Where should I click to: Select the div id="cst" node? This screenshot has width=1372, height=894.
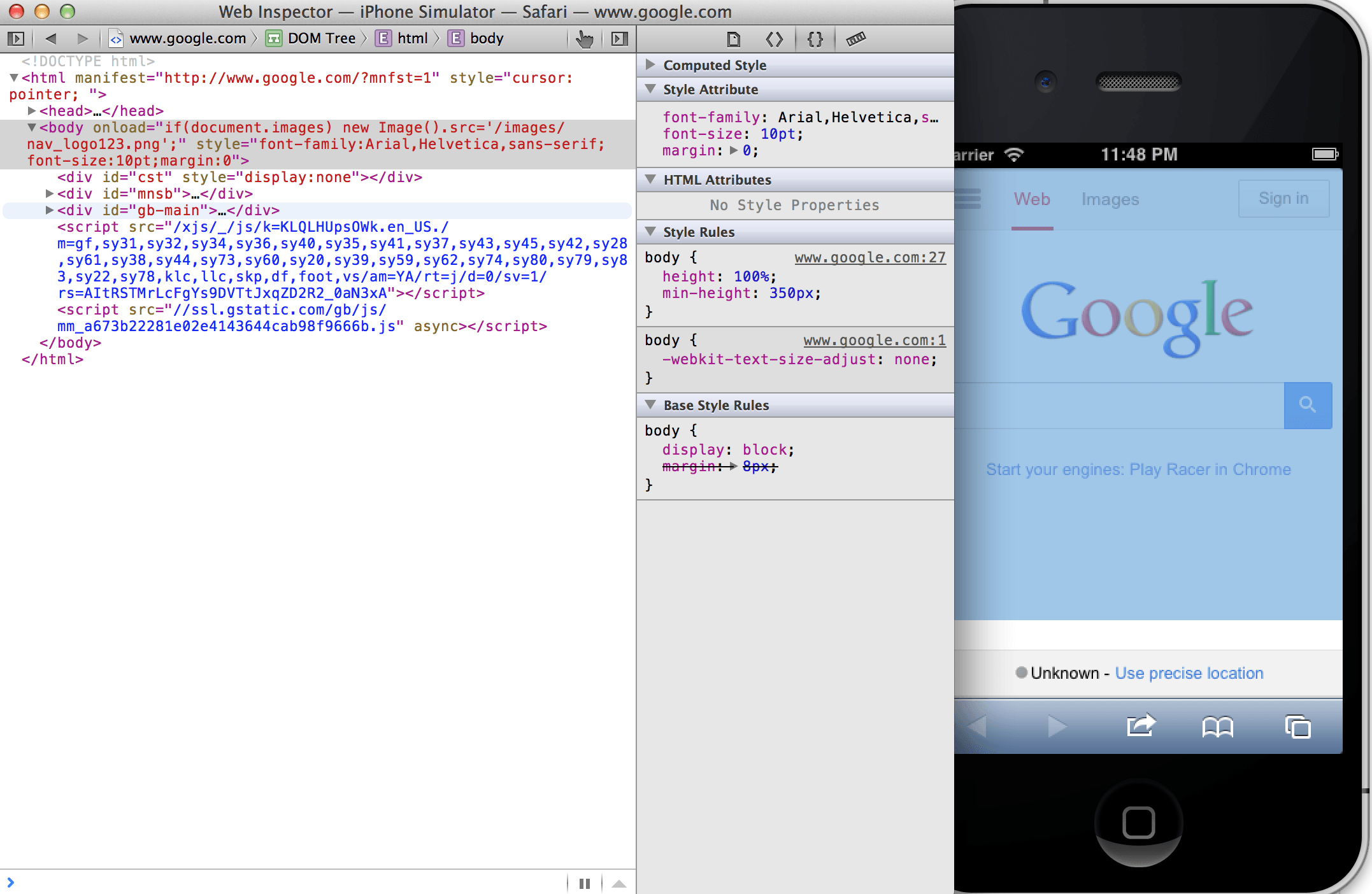[239, 177]
